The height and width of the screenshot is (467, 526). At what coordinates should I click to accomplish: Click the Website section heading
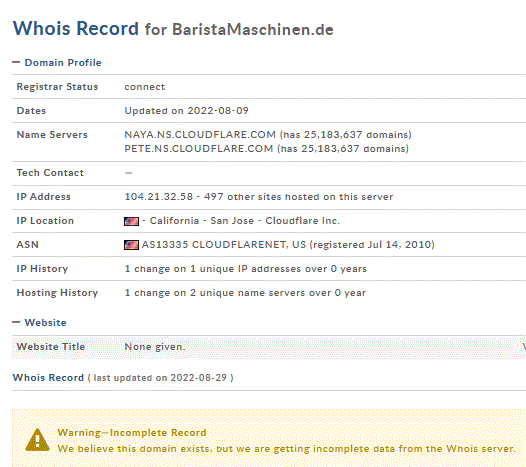click(45, 322)
